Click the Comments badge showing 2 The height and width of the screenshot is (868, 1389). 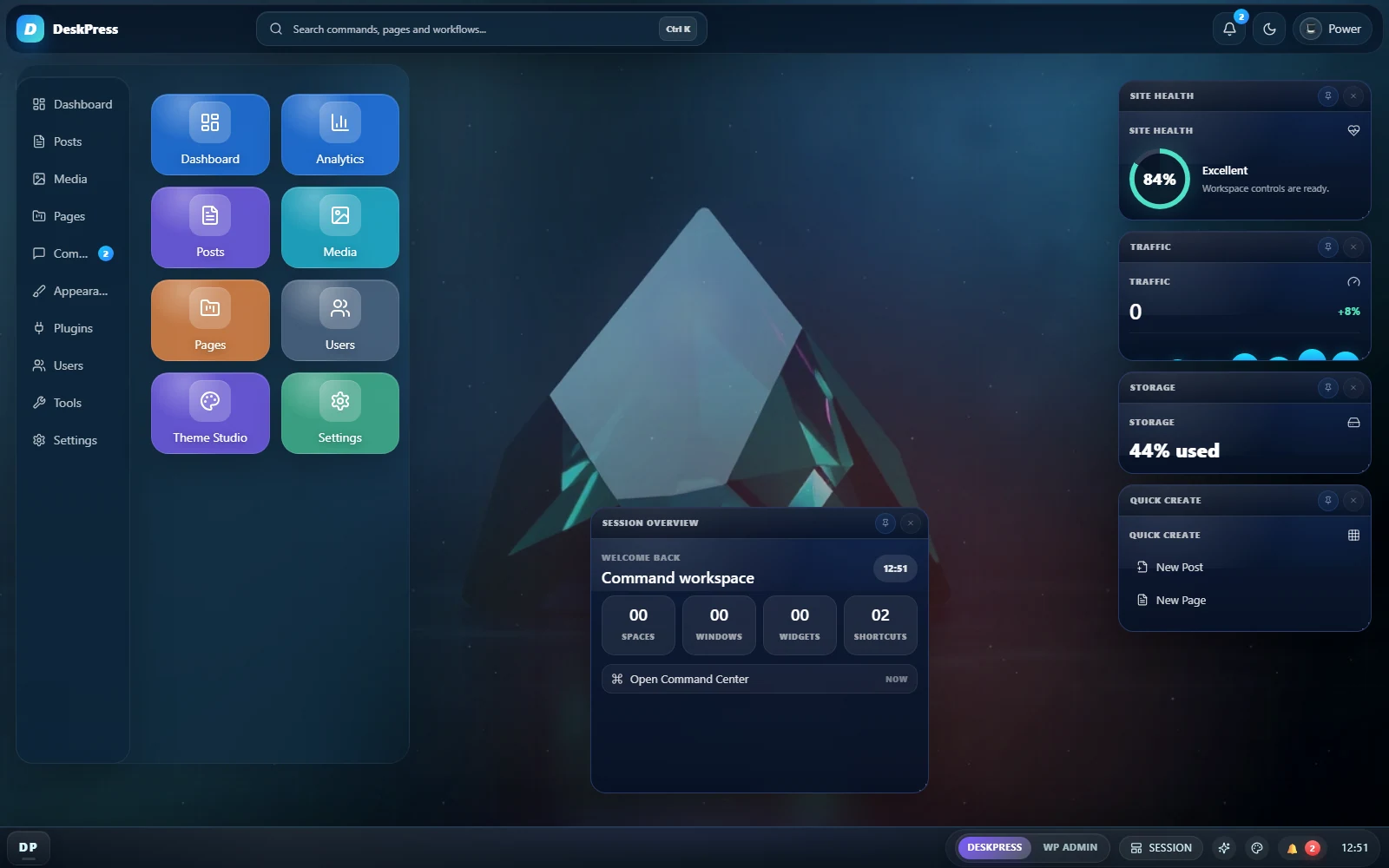(106, 253)
